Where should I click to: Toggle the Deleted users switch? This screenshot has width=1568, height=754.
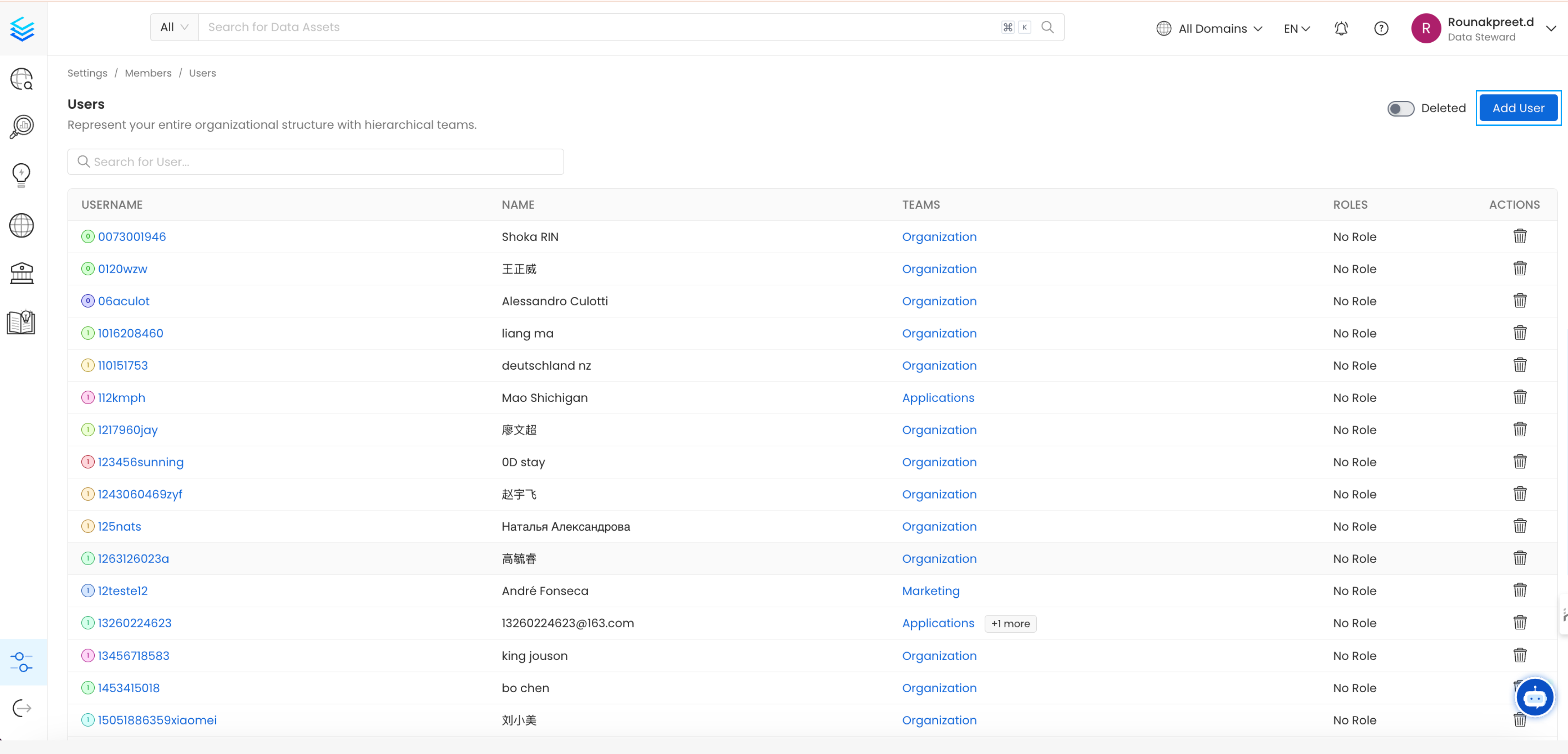[x=1401, y=108]
